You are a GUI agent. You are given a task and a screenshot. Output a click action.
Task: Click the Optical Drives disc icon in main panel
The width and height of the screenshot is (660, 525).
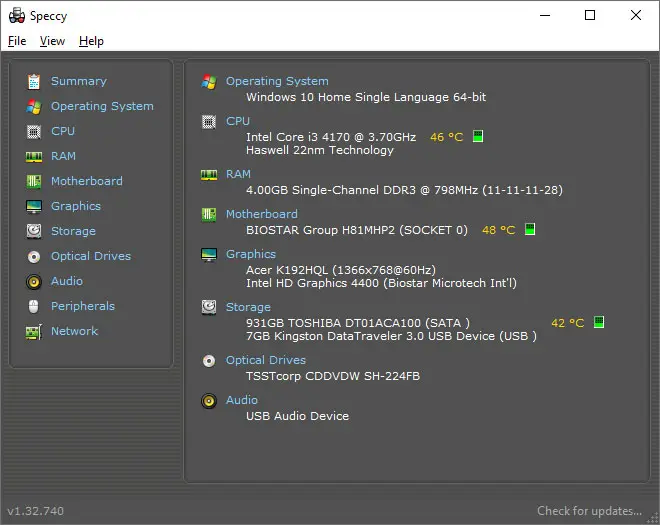209,361
